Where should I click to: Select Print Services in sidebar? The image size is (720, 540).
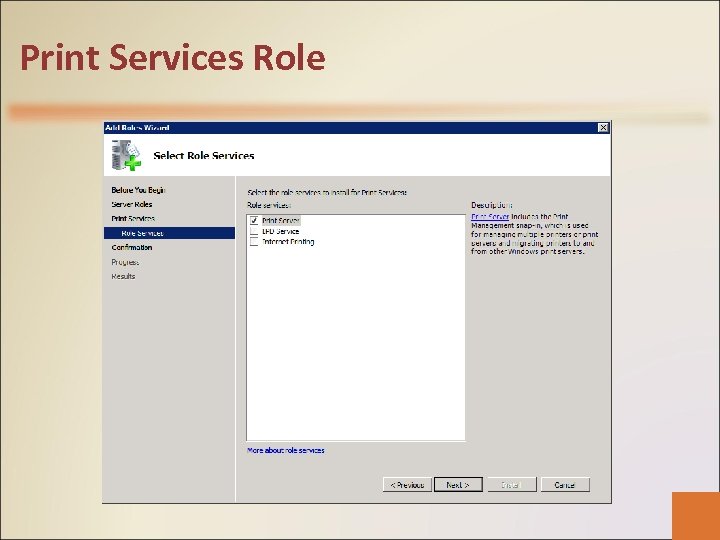pyautogui.click(x=133, y=219)
